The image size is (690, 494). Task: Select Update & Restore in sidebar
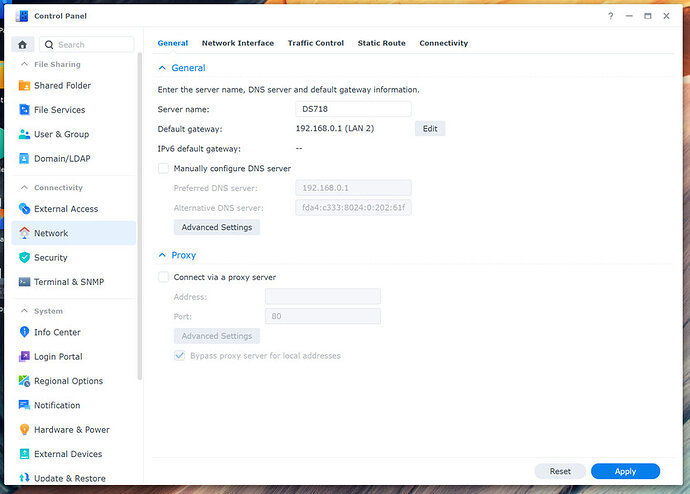pos(73,478)
